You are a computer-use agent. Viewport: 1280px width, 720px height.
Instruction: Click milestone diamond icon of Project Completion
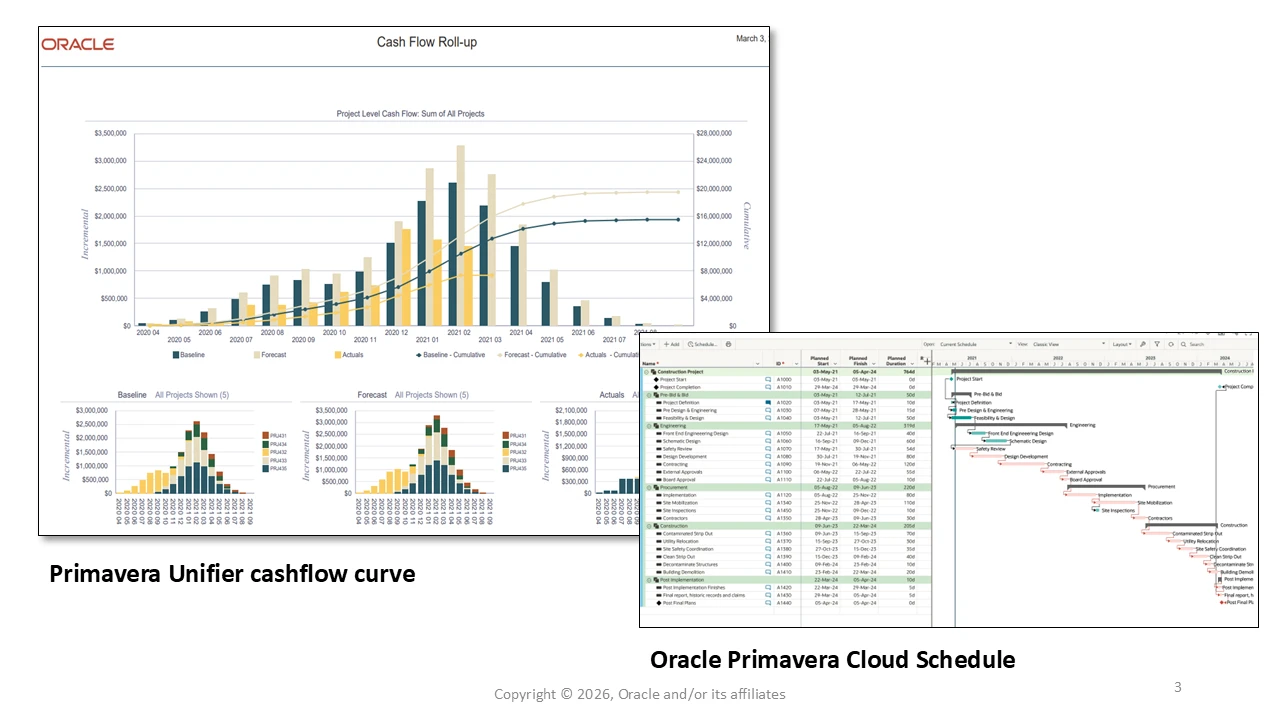656,387
